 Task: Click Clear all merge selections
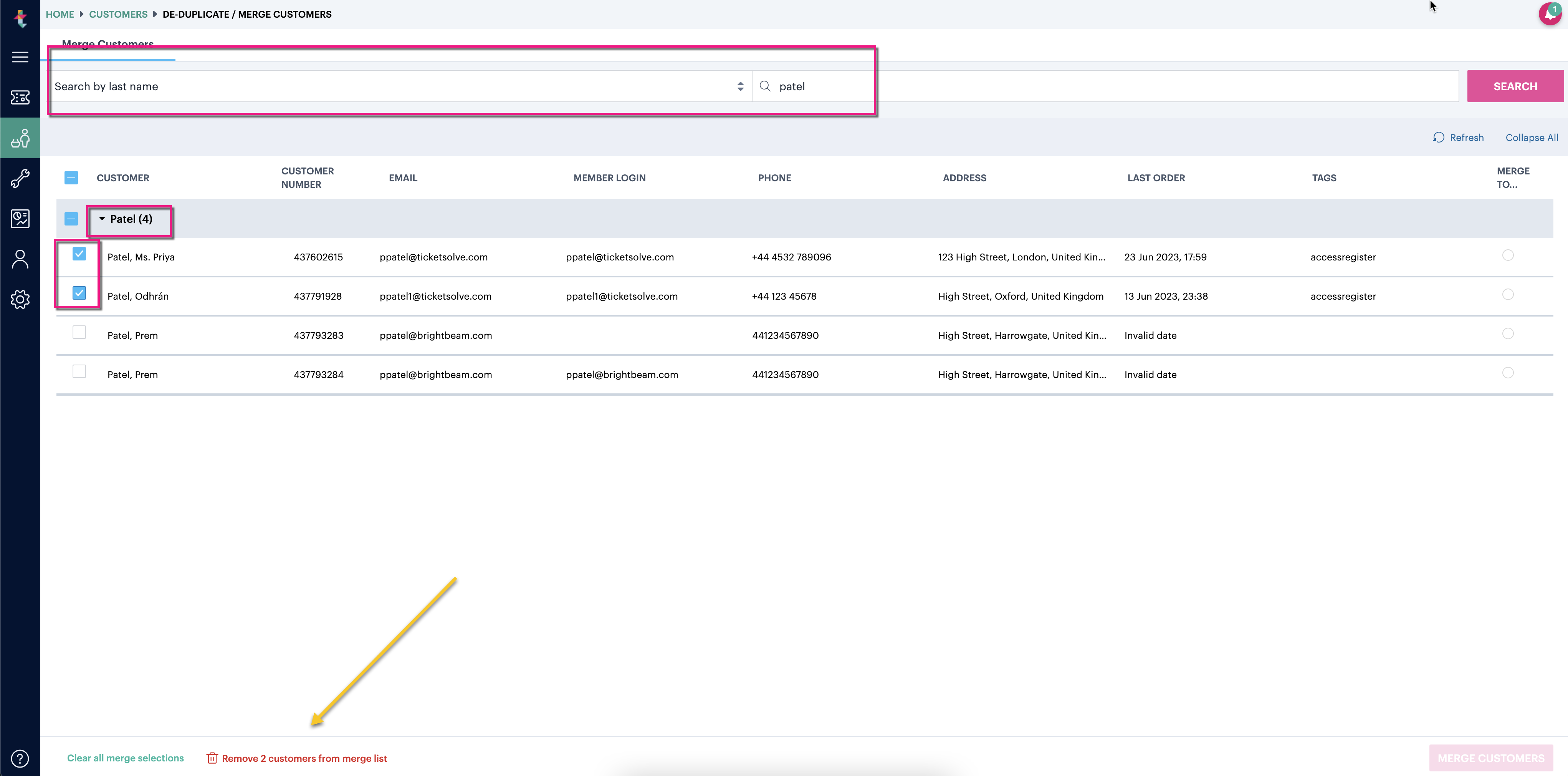point(126,758)
